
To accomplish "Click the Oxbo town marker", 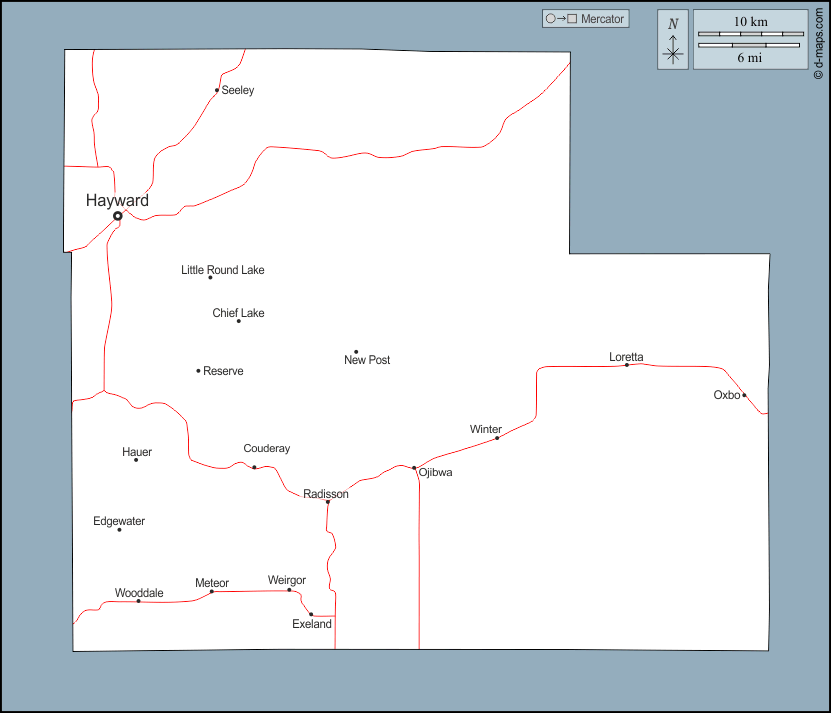I will [744, 395].
